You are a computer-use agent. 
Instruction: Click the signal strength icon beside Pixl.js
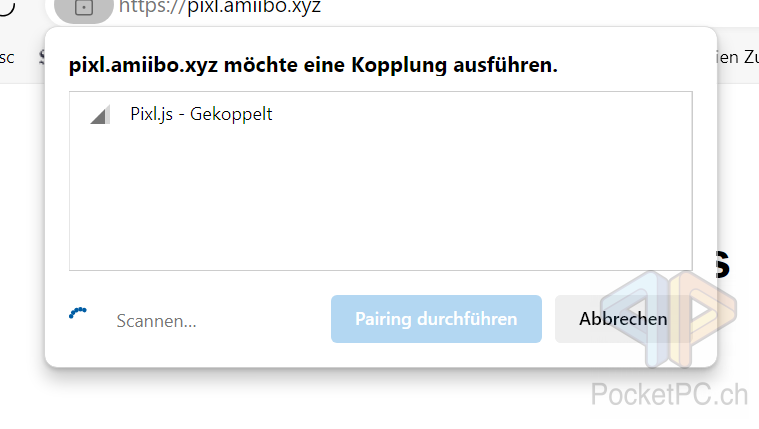[x=100, y=115]
